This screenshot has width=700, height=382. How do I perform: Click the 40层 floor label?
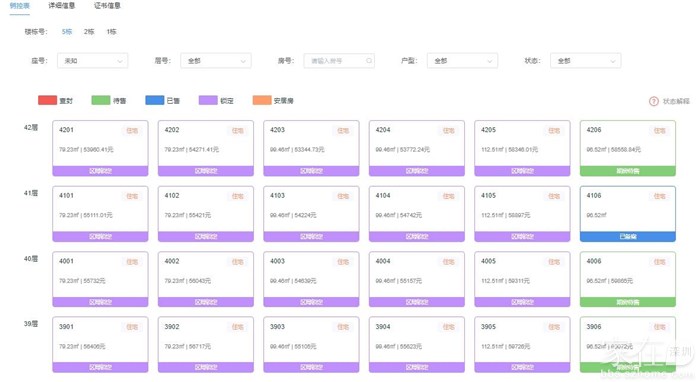click(31, 259)
